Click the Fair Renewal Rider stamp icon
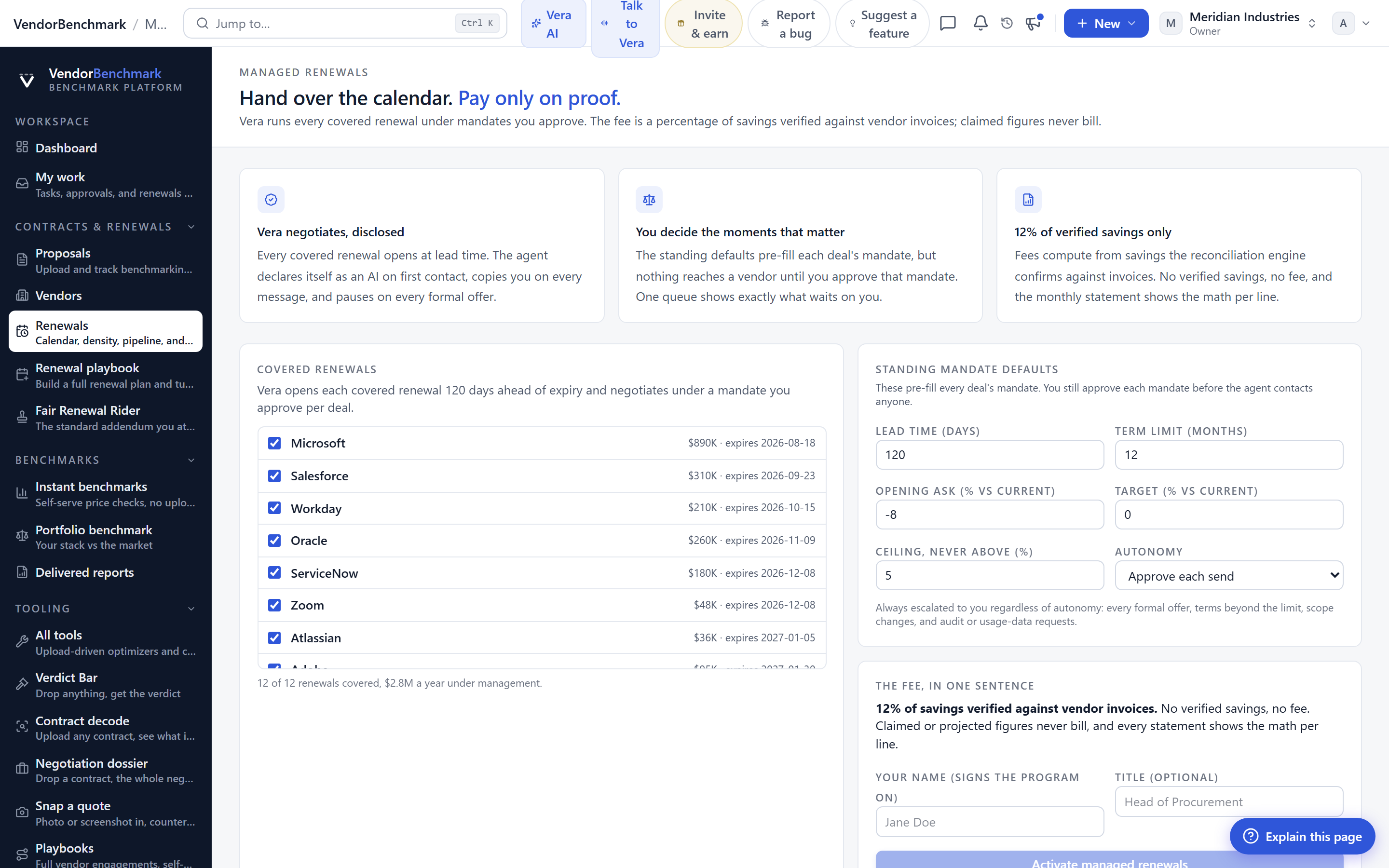The height and width of the screenshot is (868, 1389). (x=22, y=418)
